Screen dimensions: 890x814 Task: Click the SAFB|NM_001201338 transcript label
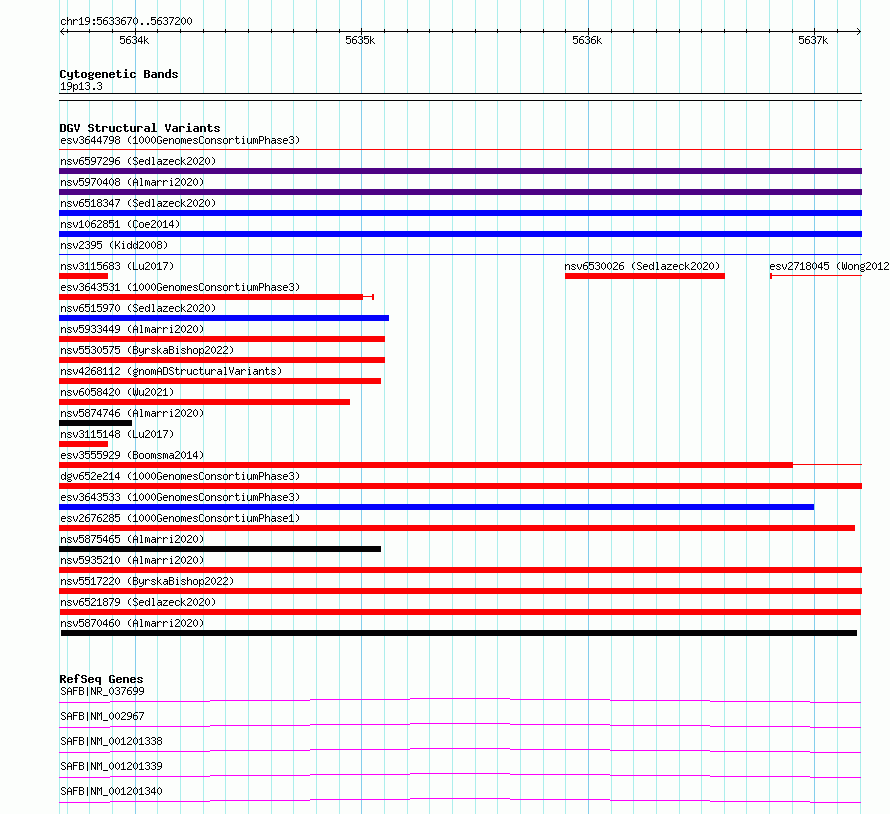(x=111, y=741)
